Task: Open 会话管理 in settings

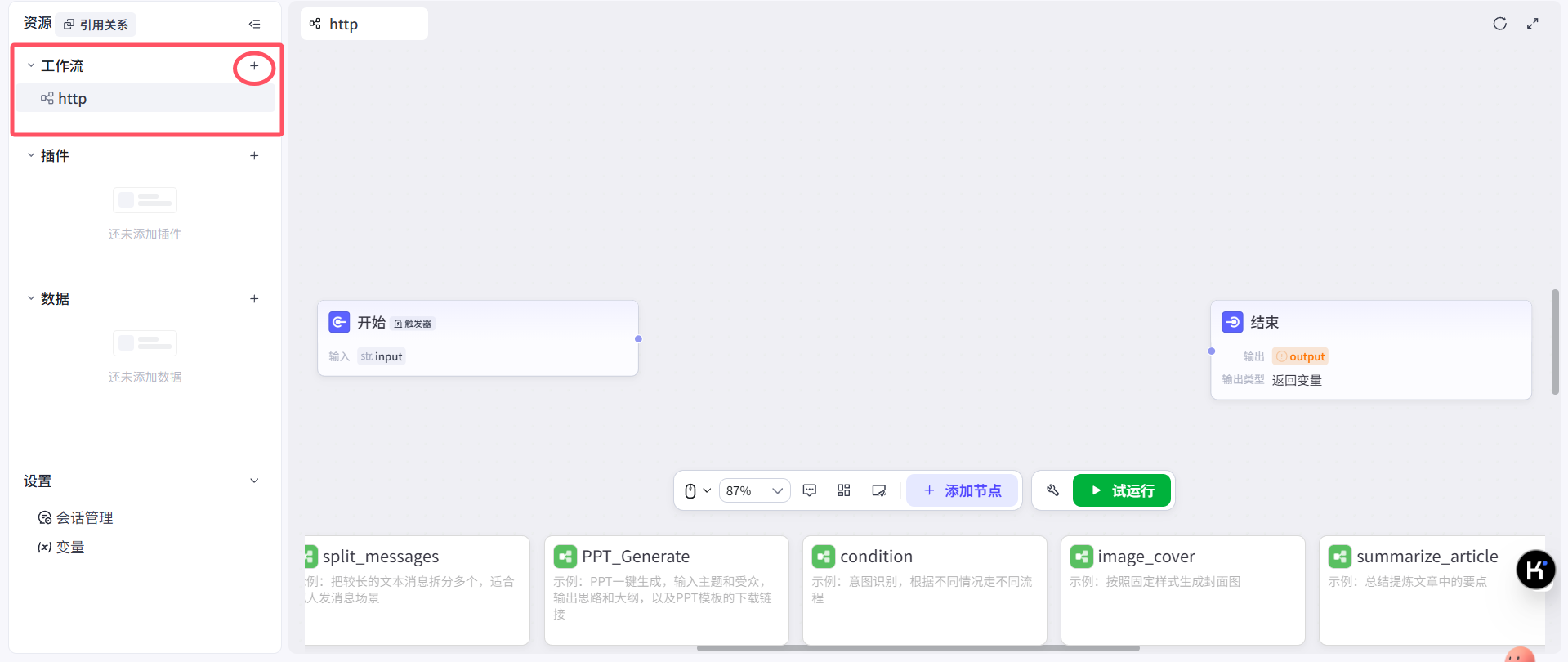Action: coord(83,517)
